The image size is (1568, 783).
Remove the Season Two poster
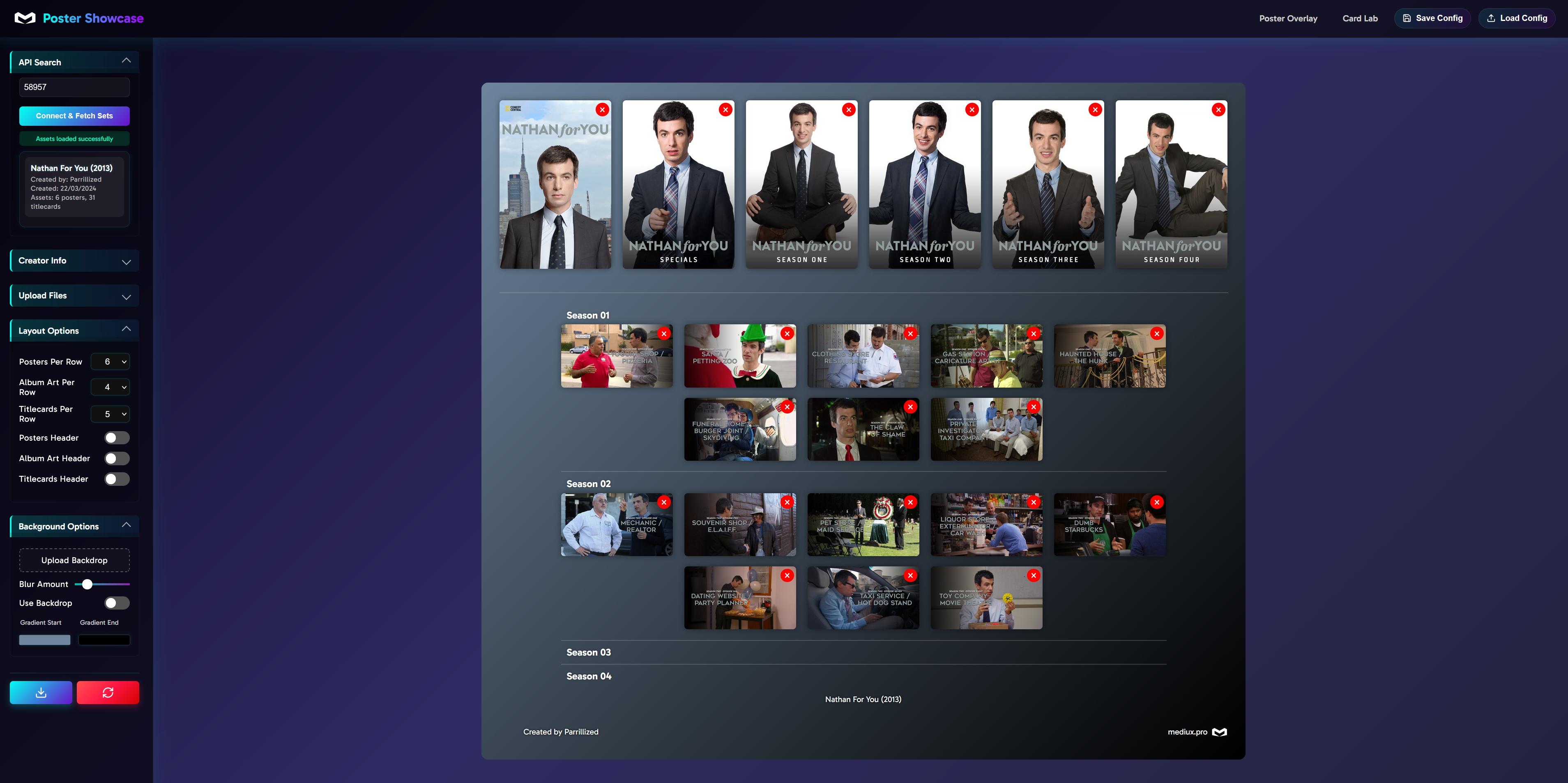tap(972, 110)
